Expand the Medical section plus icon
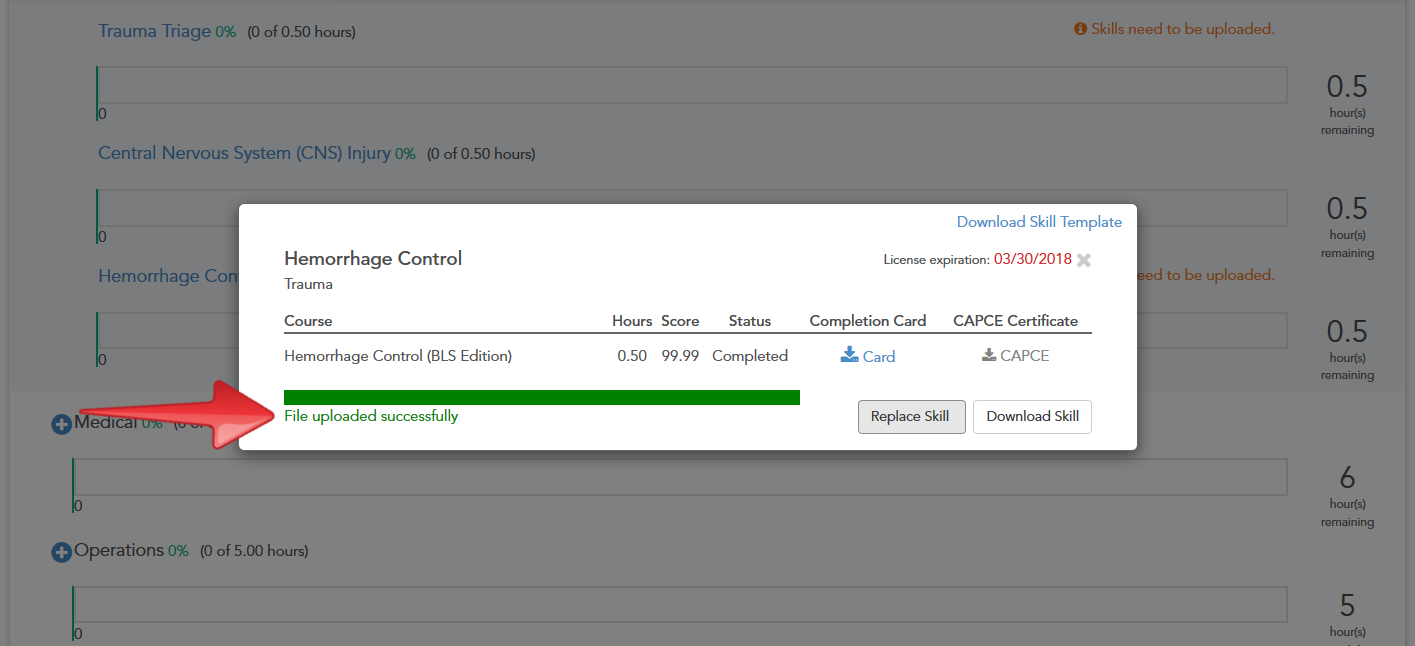This screenshot has height=646, width=1415. (x=61, y=425)
